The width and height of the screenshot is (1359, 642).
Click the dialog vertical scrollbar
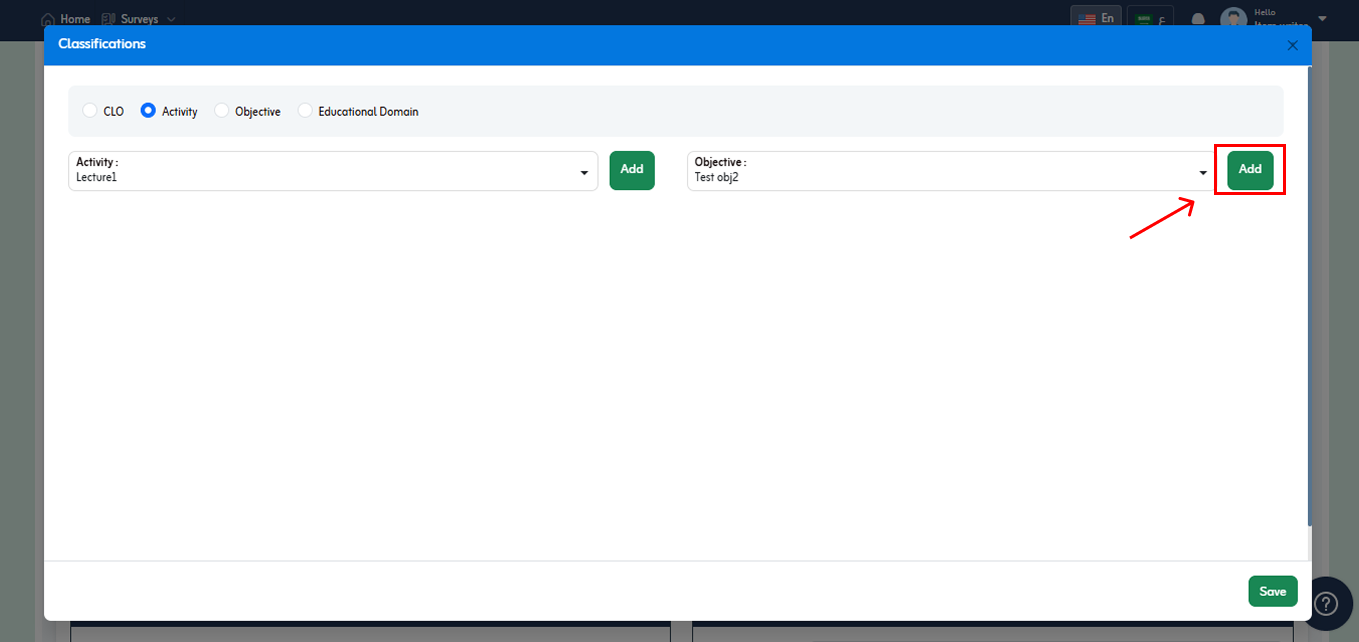coord(1309,295)
